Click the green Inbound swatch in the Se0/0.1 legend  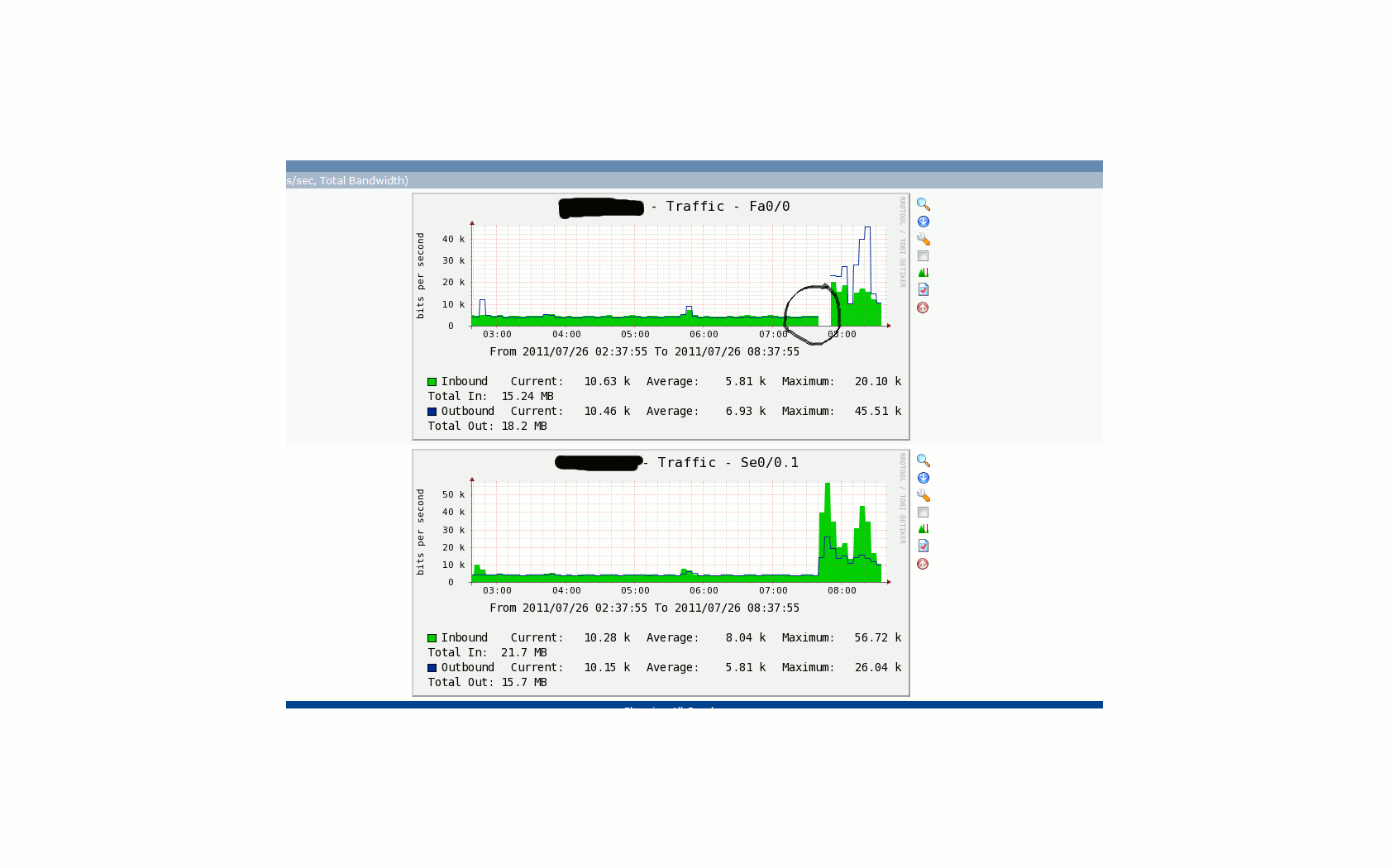(x=432, y=638)
